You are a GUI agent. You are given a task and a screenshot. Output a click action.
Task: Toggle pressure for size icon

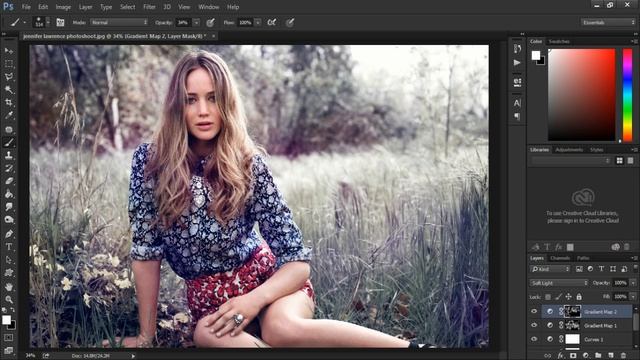click(290, 22)
